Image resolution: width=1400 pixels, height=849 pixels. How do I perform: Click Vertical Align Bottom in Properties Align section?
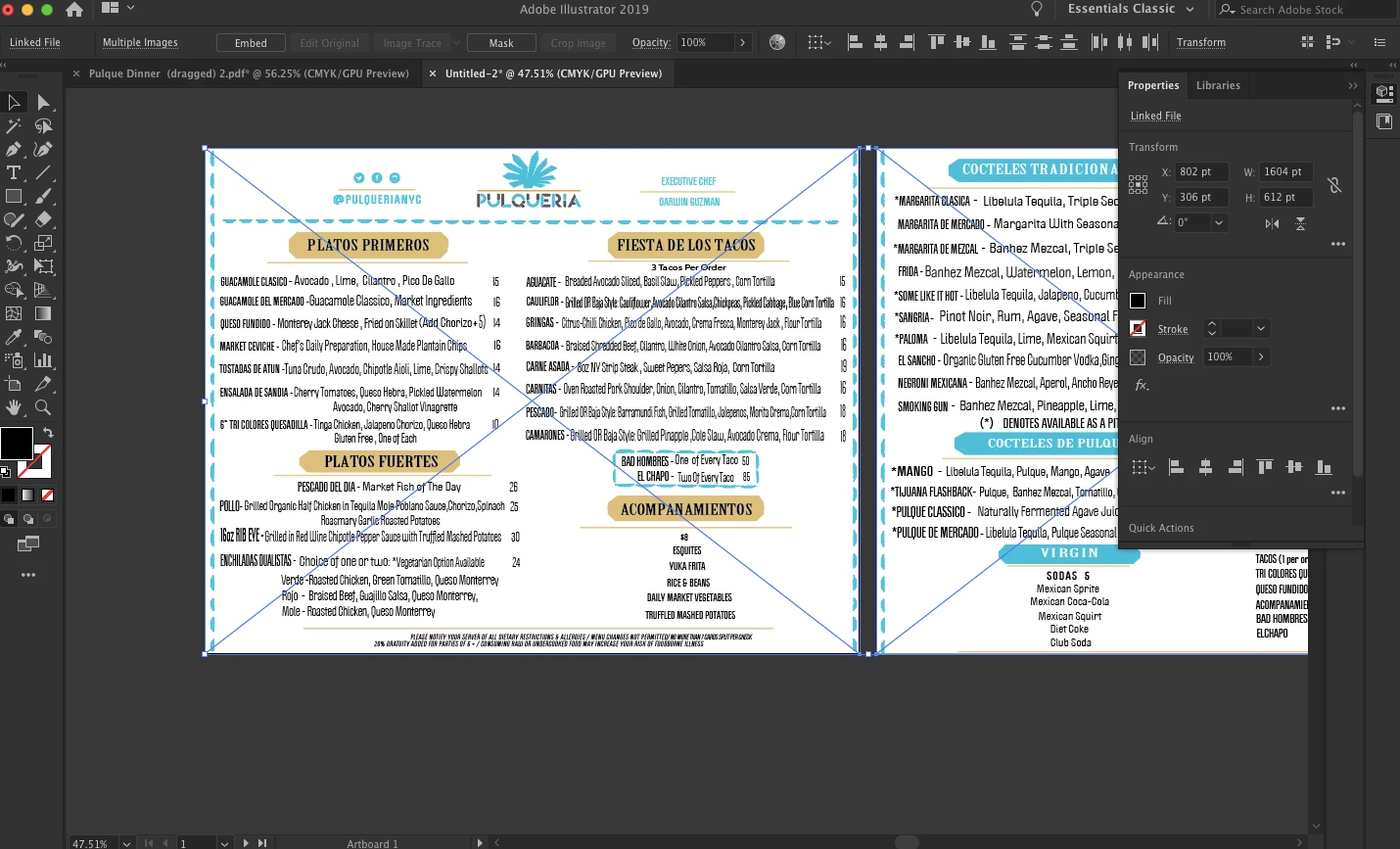point(1324,467)
